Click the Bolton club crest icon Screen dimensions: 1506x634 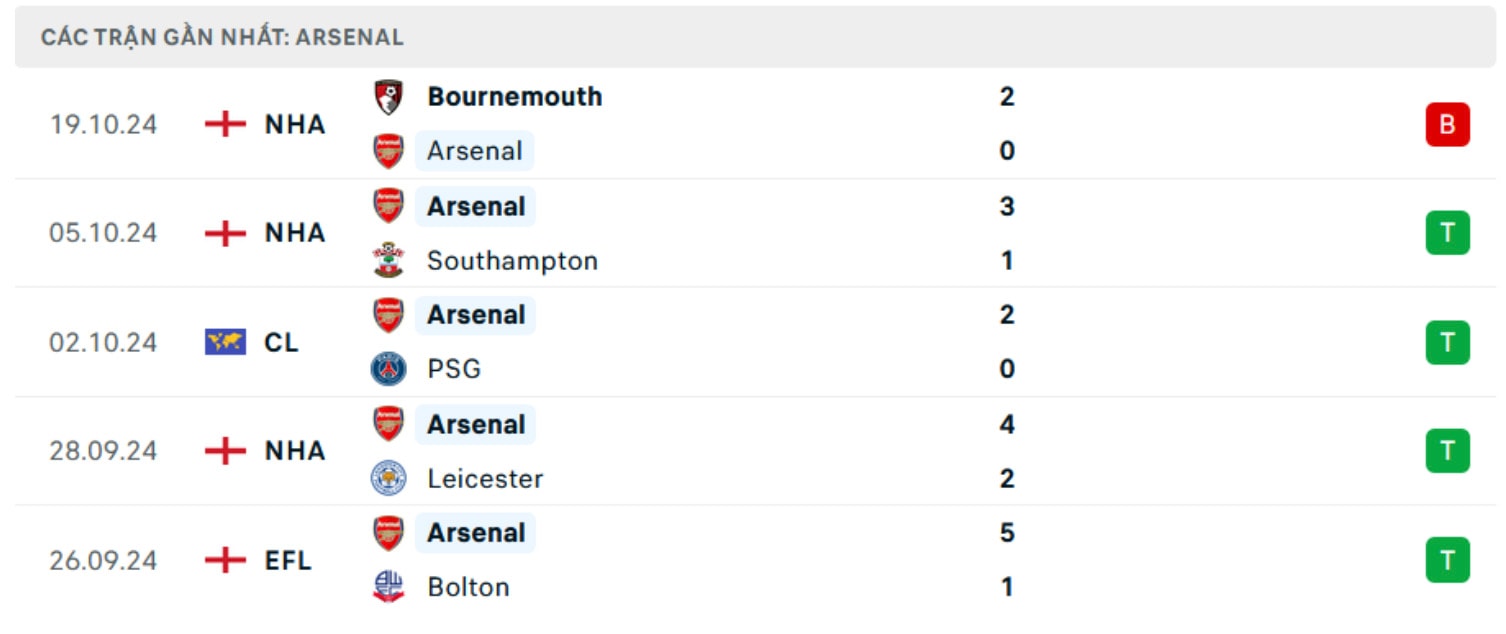coord(388,586)
